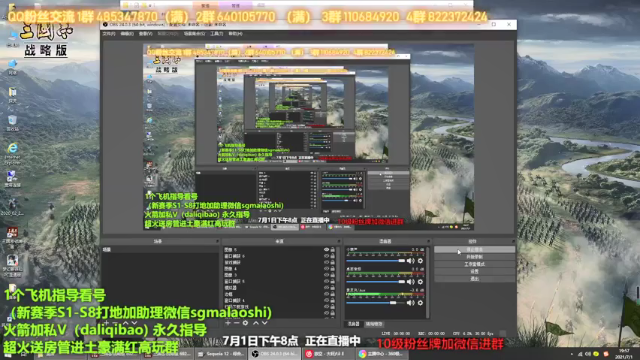Switch to OBS 24.0.3 taskbar button
The height and width of the screenshot is (360, 640).
pos(275,354)
